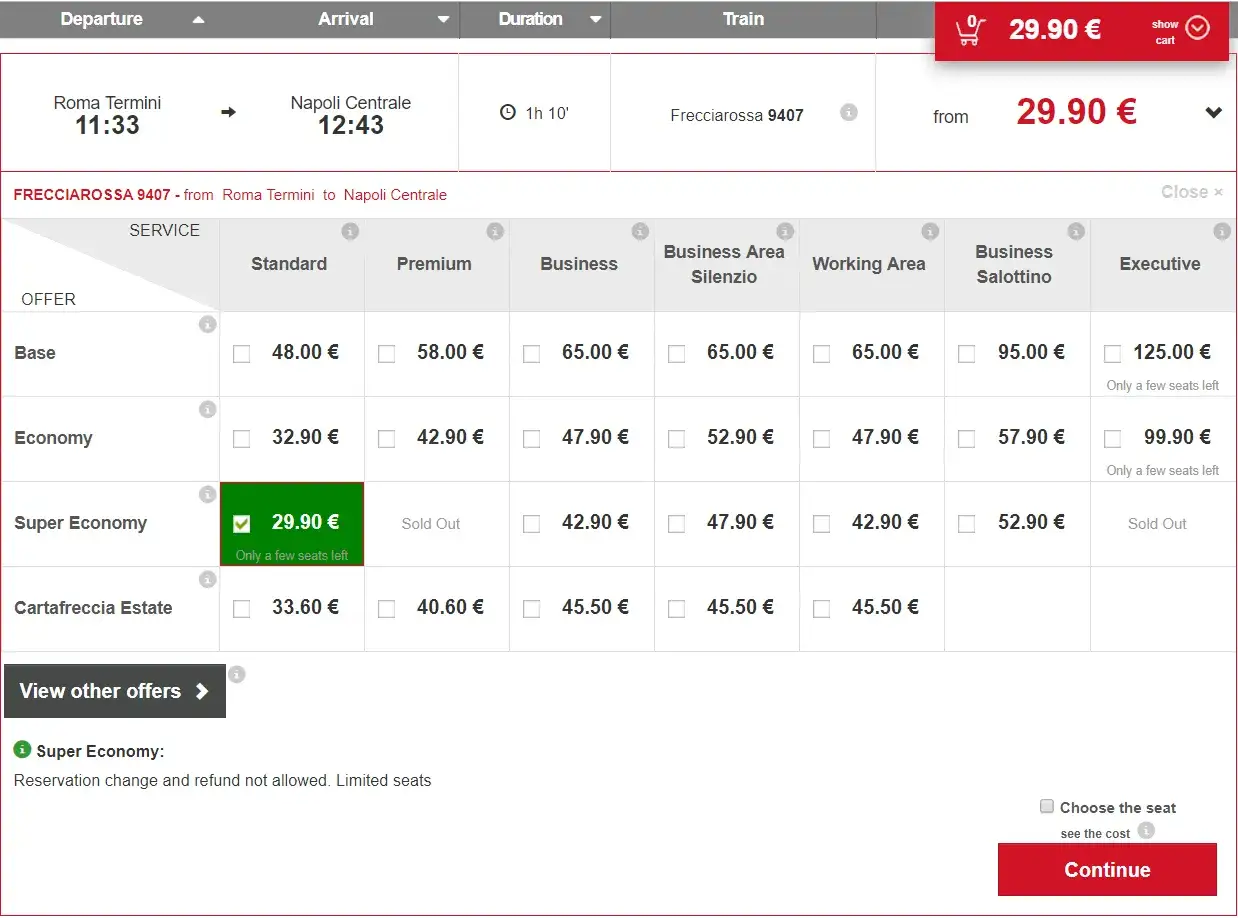Screen dimensions: 1238x918
Task: Click info icon next to Frecciarossa 9407
Action: tap(849, 113)
